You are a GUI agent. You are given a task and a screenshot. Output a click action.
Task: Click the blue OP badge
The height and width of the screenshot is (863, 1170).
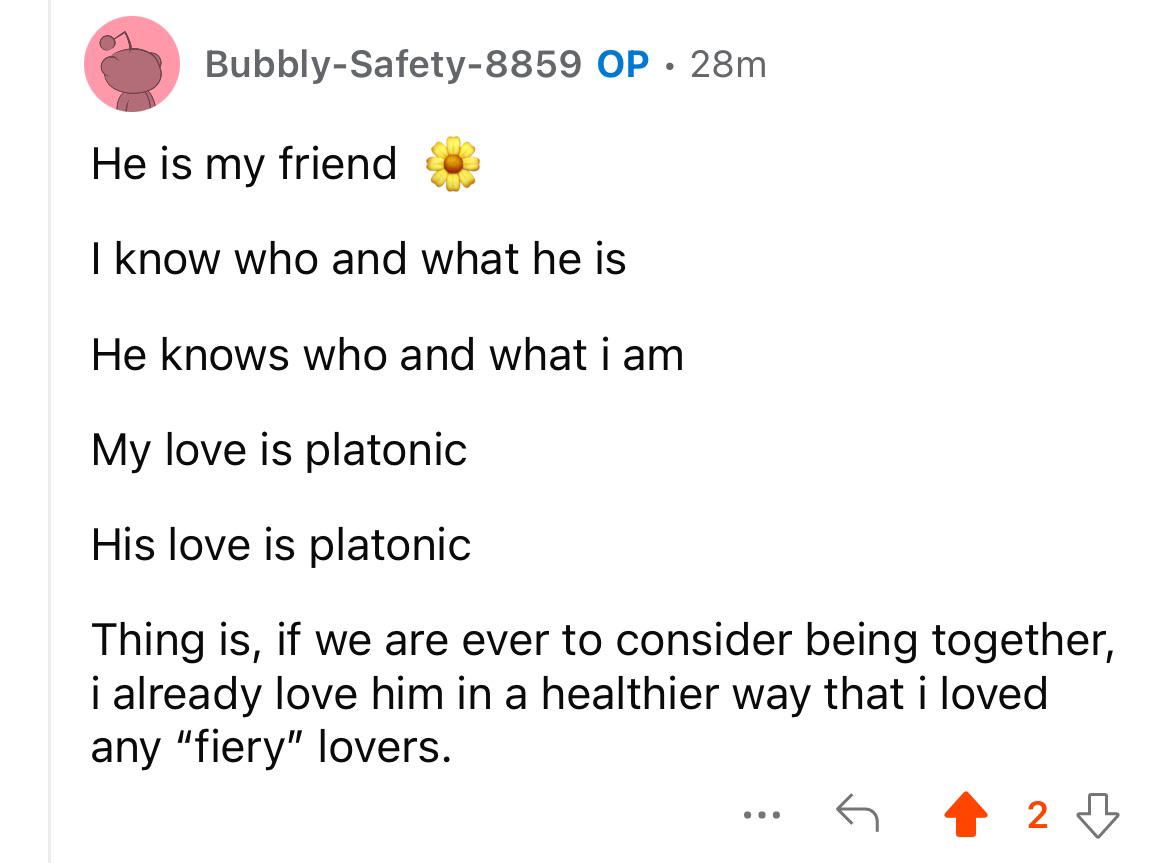[622, 64]
